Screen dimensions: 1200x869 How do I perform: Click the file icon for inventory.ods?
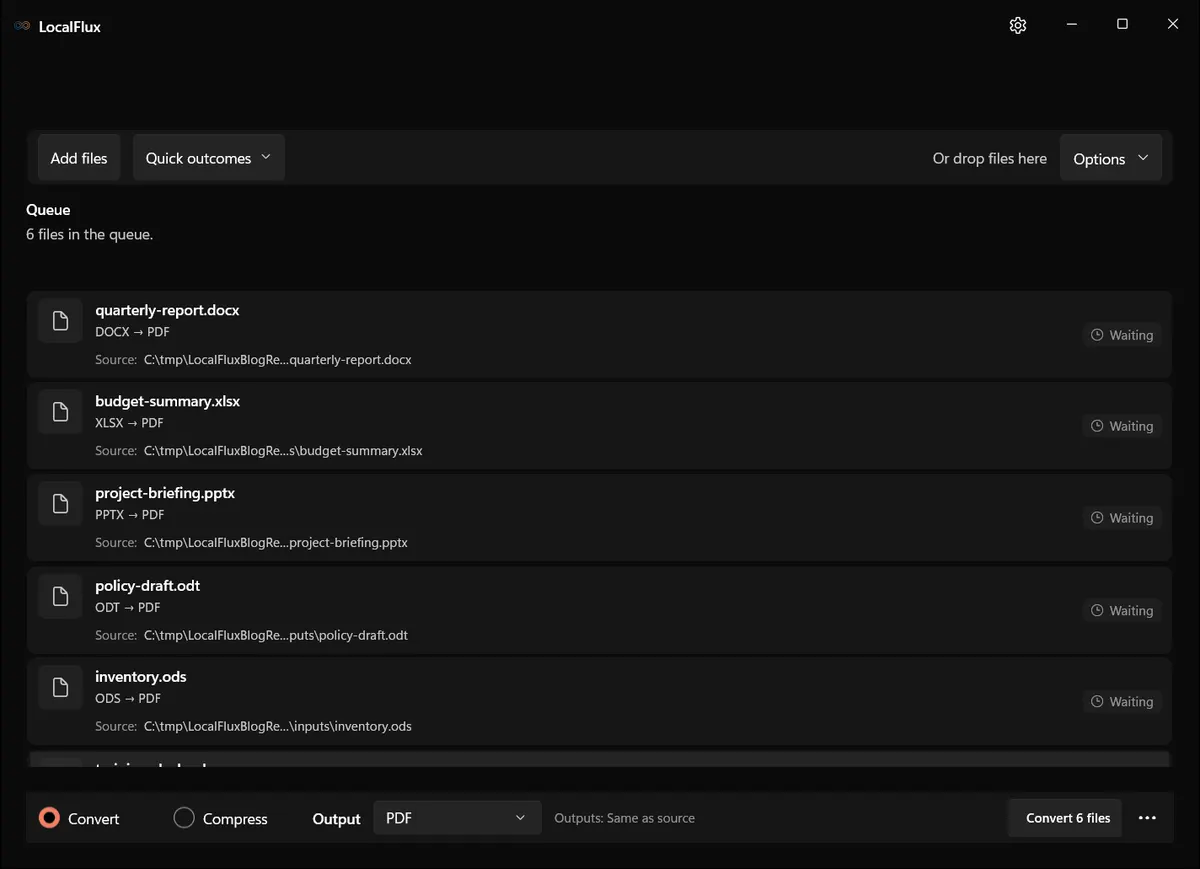(60, 687)
